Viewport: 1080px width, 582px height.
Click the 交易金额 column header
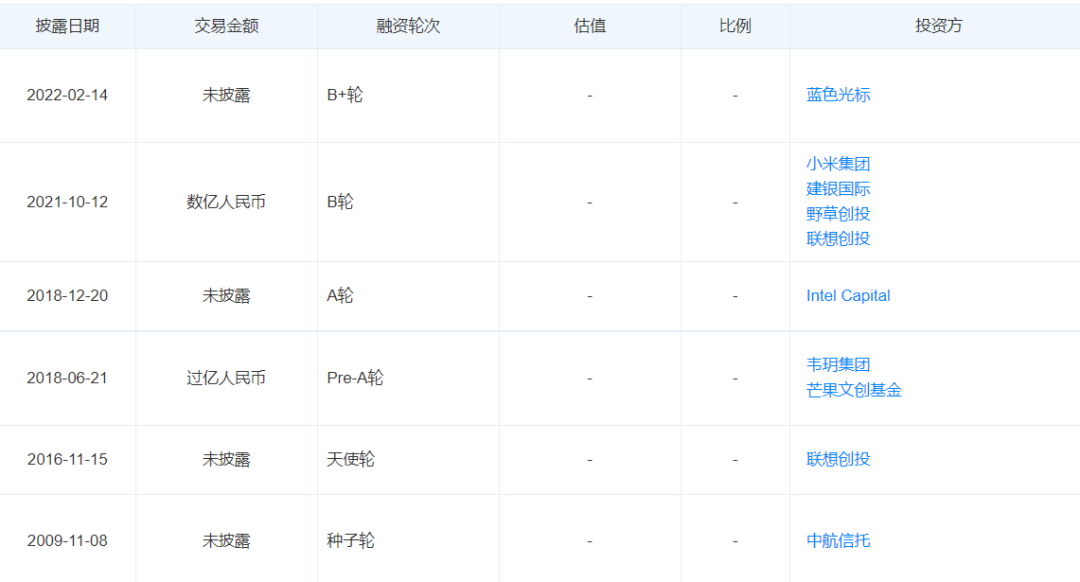point(226,26)
